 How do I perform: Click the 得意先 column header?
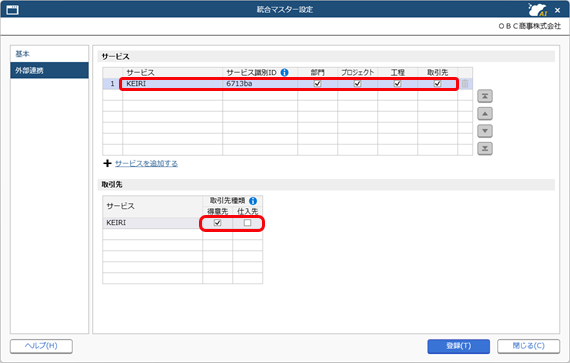[x=217, y=211]
